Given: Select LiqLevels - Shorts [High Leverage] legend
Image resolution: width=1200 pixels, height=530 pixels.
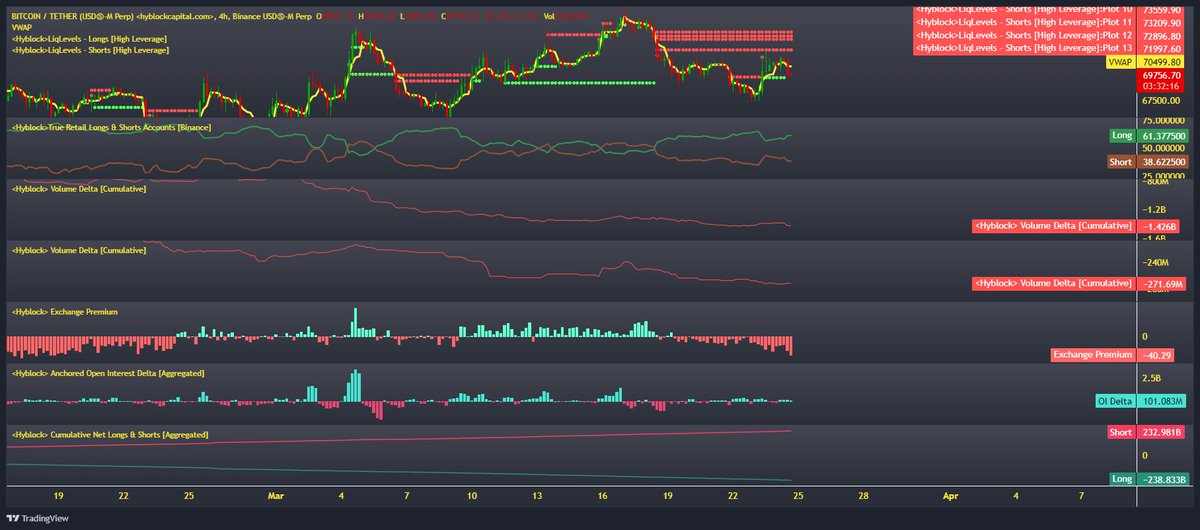Looking at the screenshot, I should click(89, 49).
